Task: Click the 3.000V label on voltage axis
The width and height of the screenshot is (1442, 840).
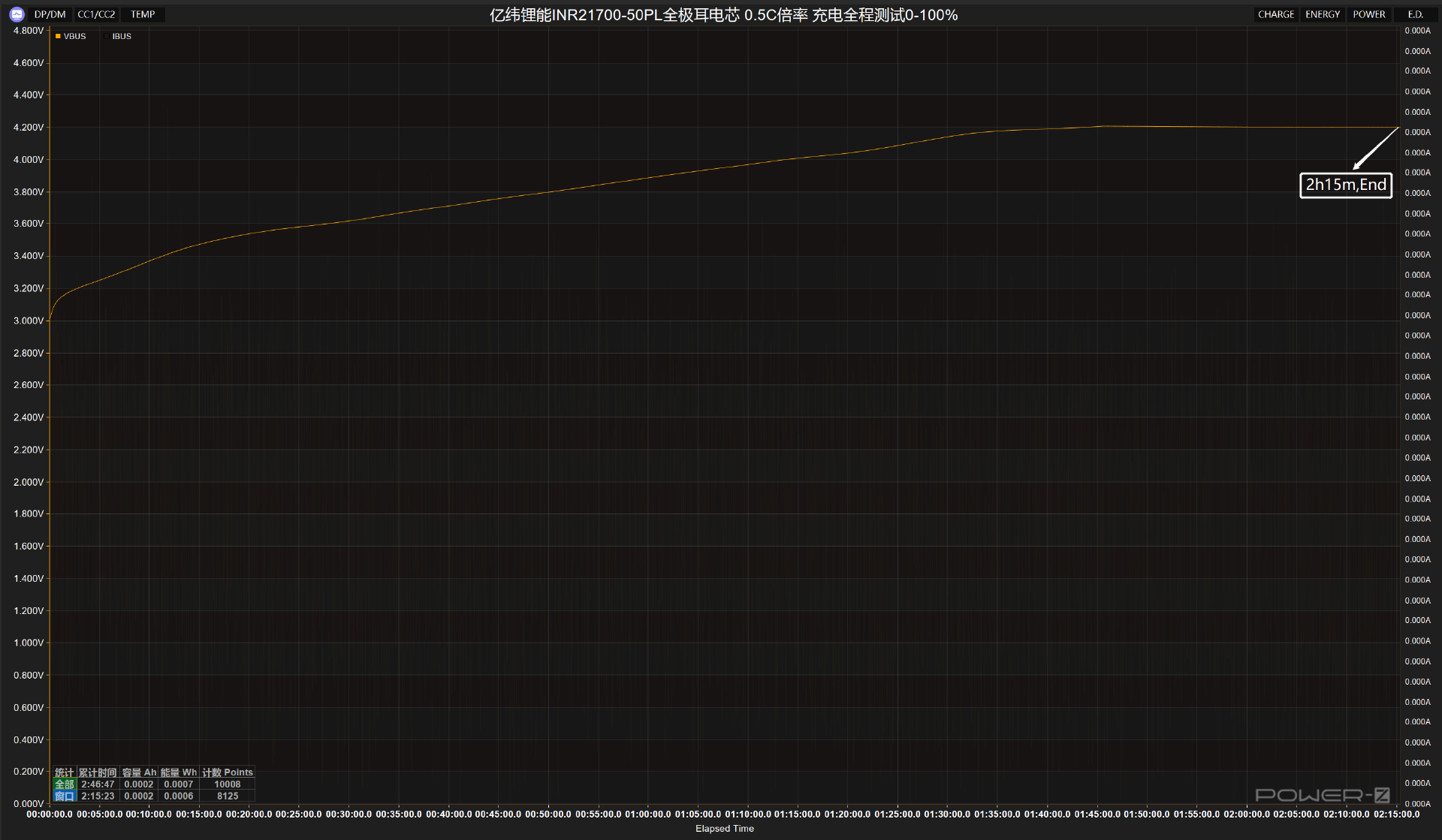Action: pos(29,321)
